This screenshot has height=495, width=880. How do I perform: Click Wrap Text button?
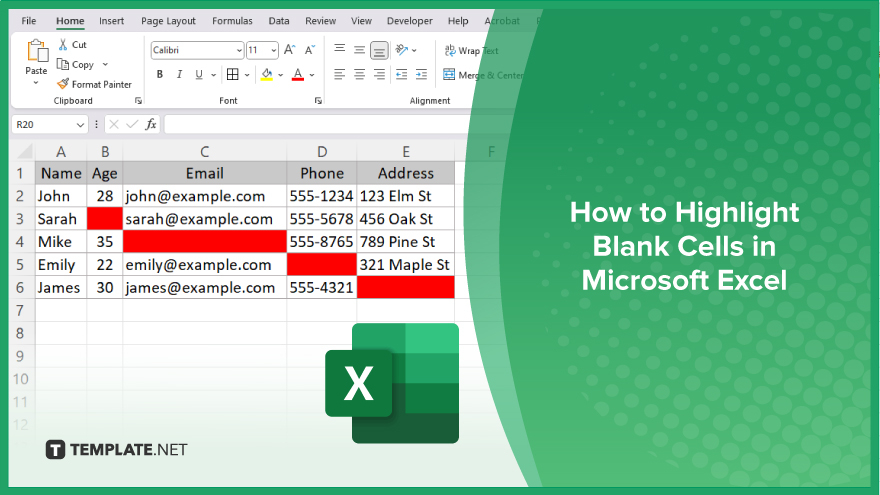tap(471, 51)
